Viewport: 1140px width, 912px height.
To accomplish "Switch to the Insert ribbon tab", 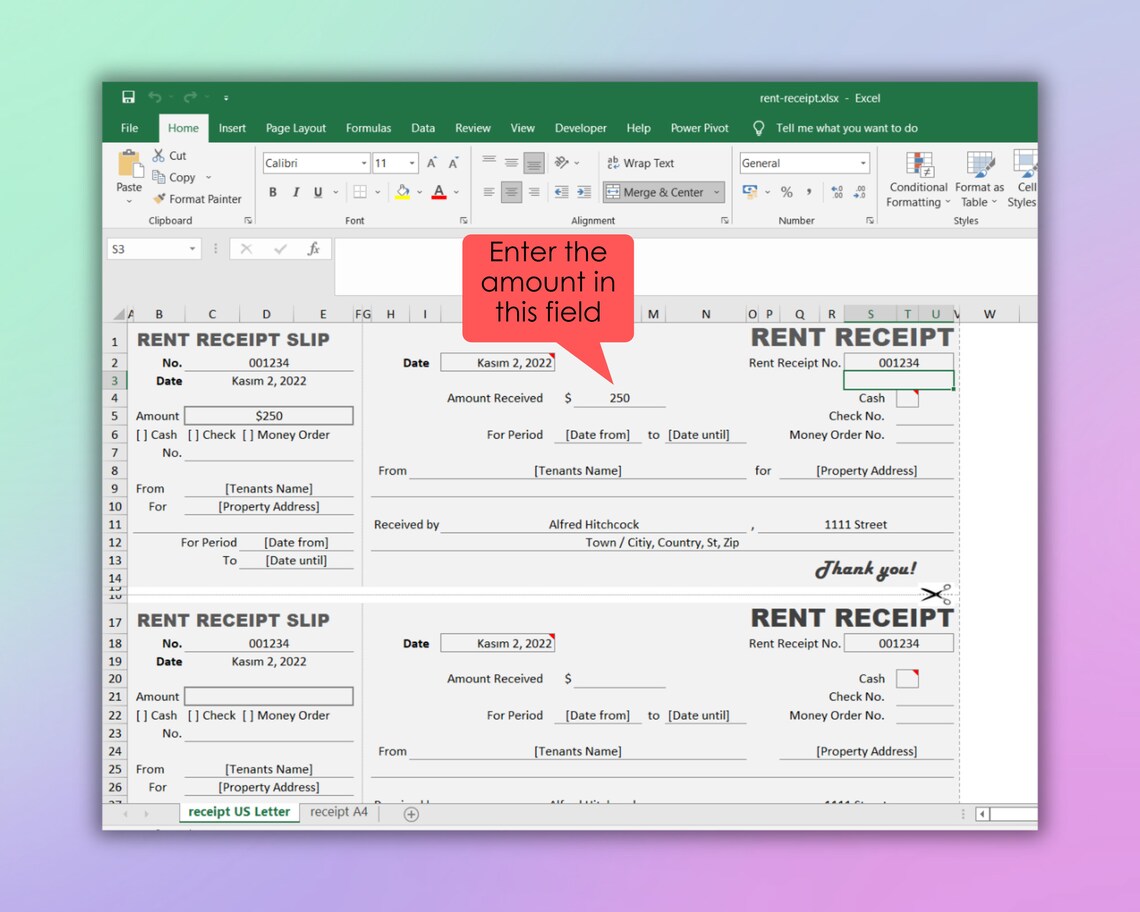I will pos(233,128).
